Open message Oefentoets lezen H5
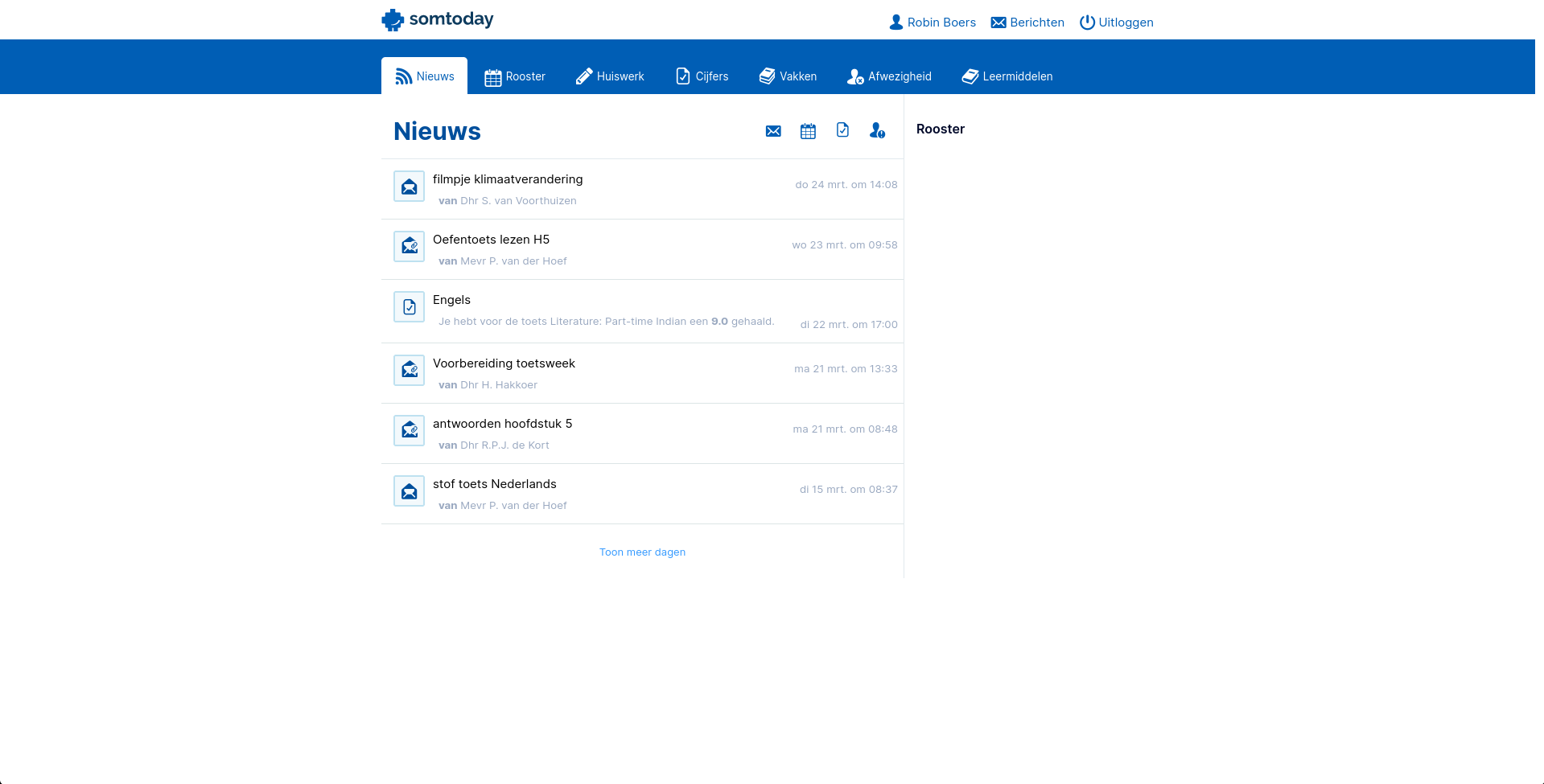Image resolution: width=1544 pixels, height=784 pixels. [642, 250]
